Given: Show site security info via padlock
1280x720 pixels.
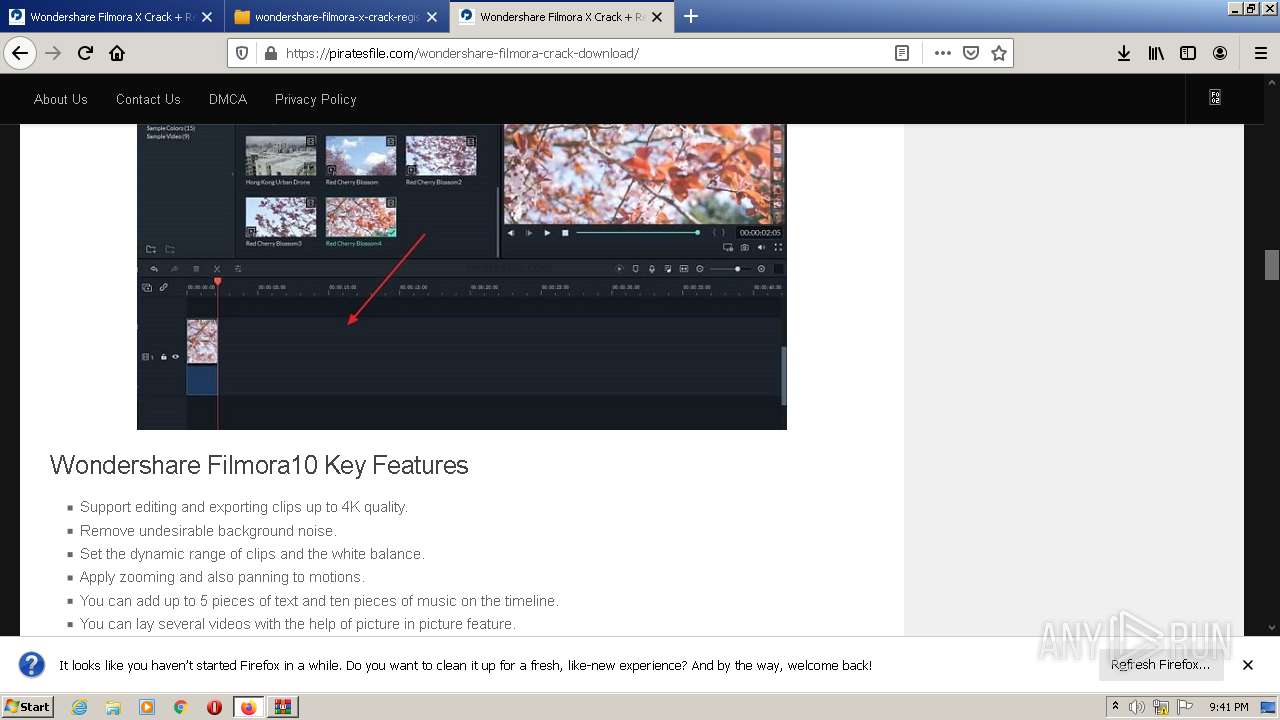Looking at the screenshot, I should [270, 53].
